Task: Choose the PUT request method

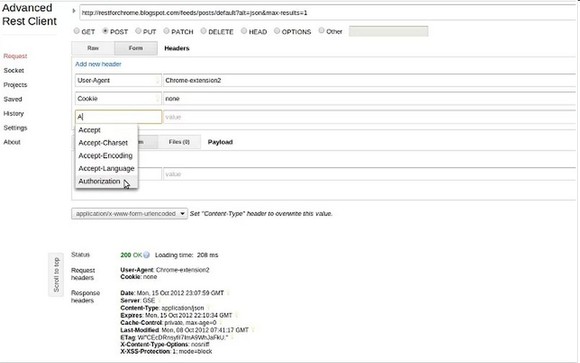Action: (x=138, y=31)
